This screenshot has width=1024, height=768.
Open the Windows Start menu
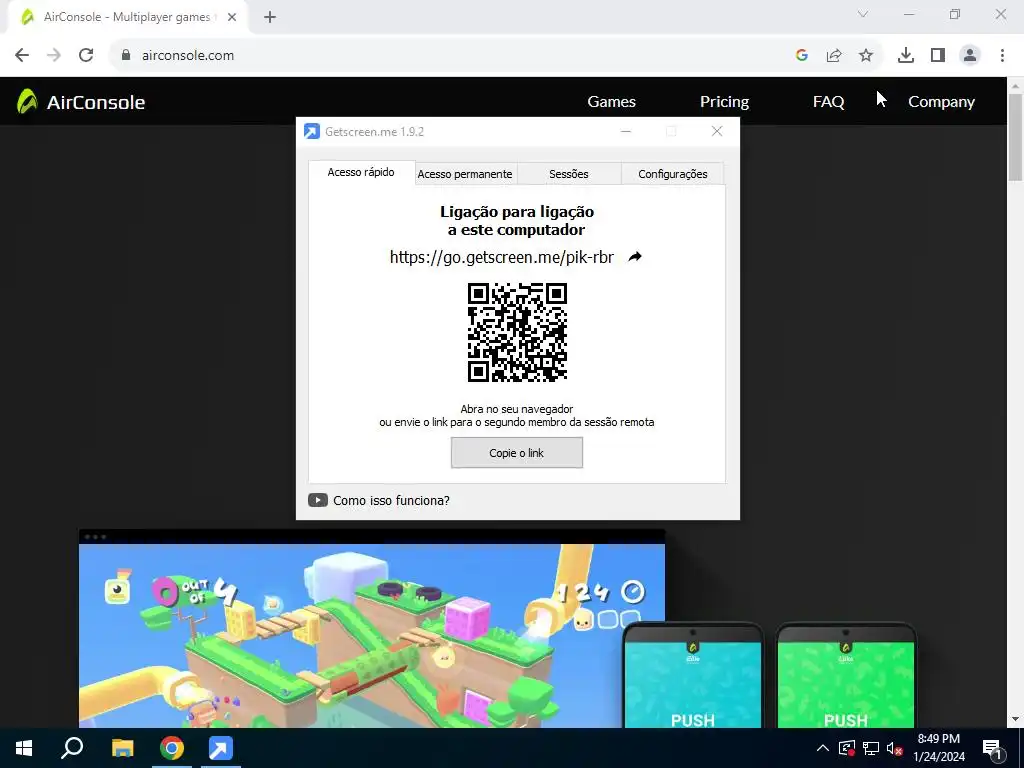click(24, 748)
